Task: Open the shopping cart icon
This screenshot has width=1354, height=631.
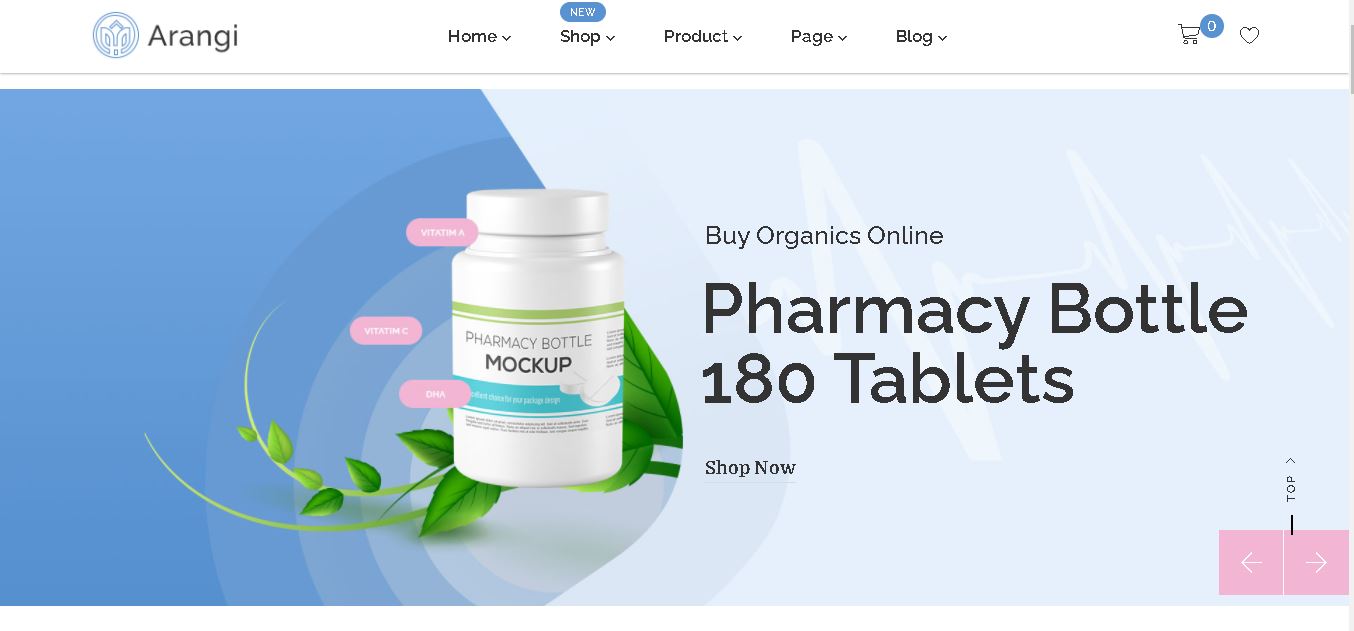Action: point(1188,35)
